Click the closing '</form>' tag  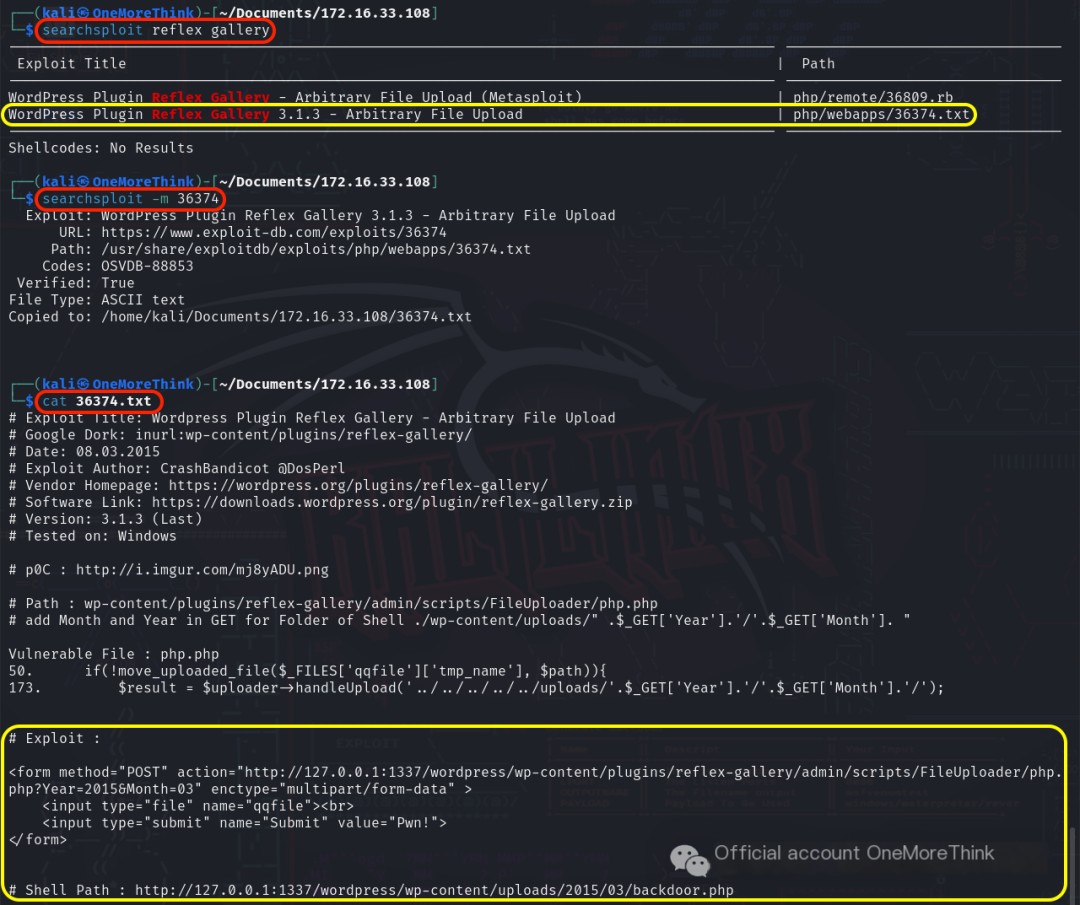37,840
